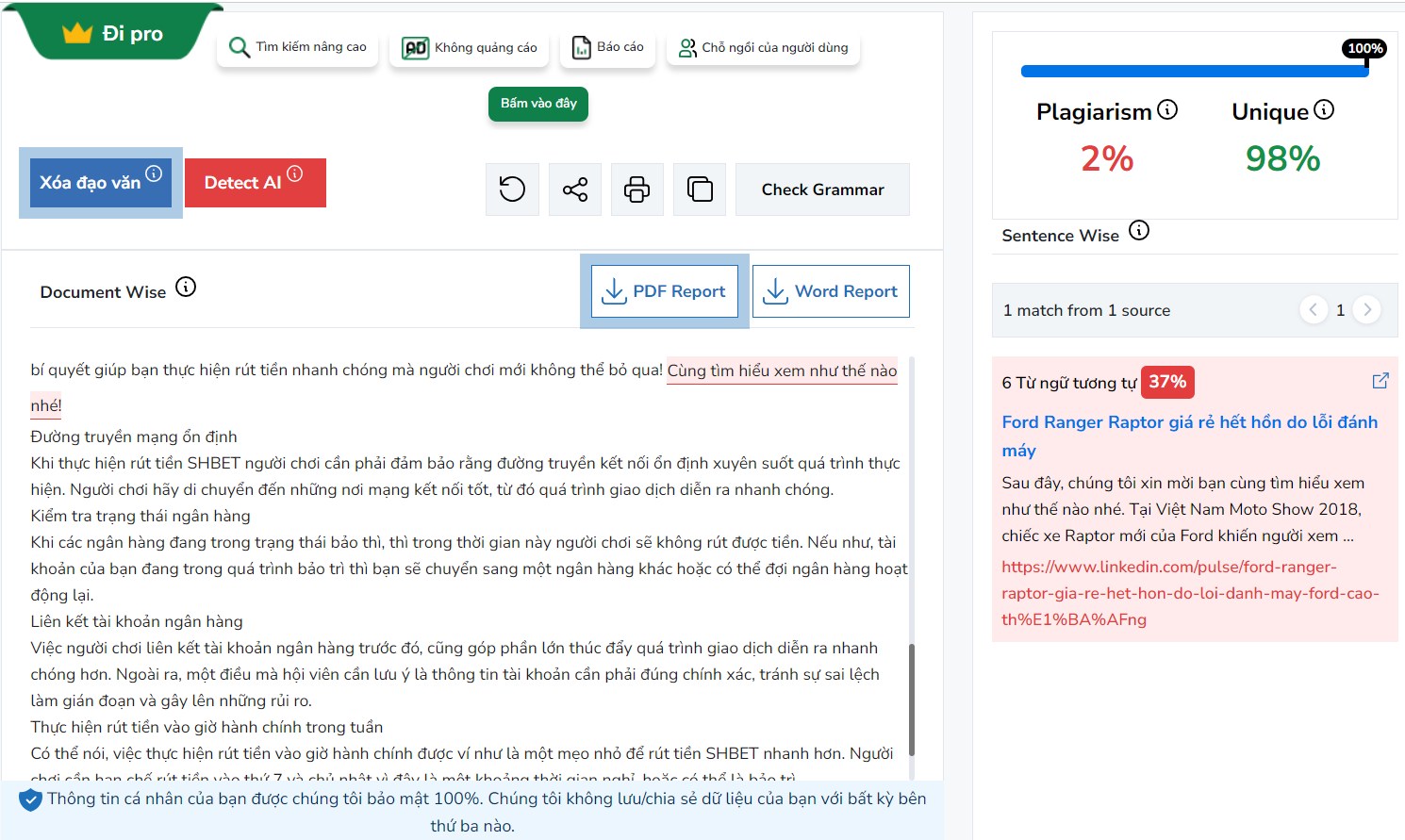Click the reset/redo circular arrow icon
The height and width of the screenshot is (840, 1405).
512,189
